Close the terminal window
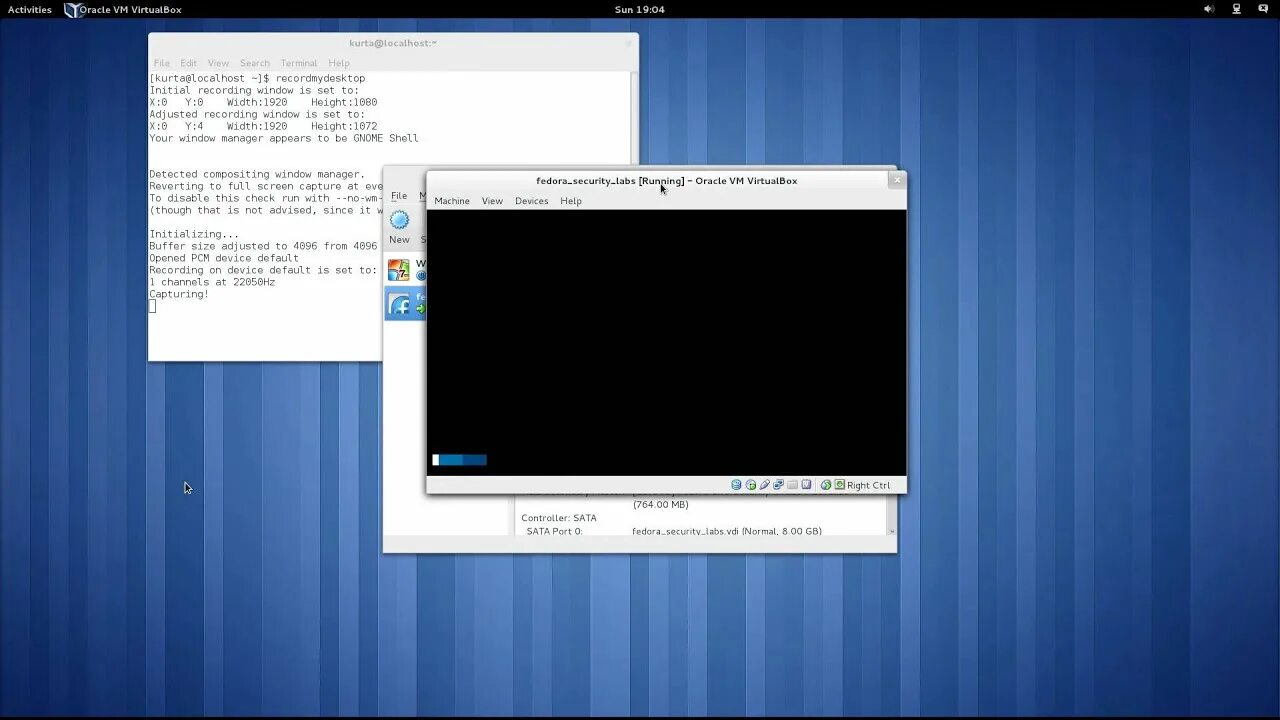Screen dimensions: 1280x720 [629, 43]
